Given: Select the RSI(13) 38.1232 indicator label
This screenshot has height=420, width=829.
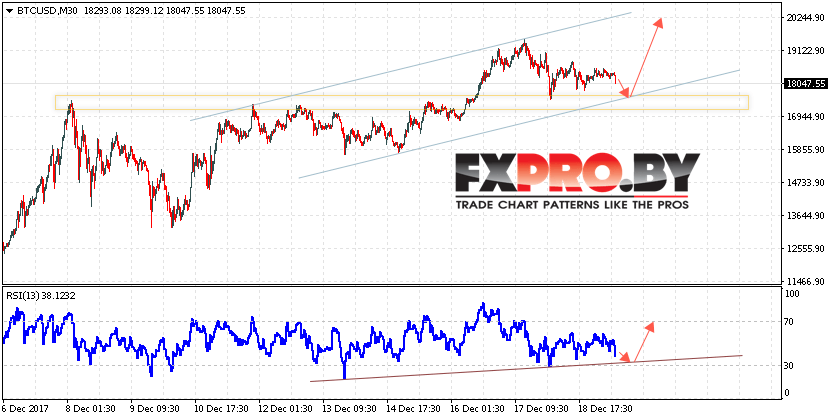Looking at the screenshot, I should coord(40,296).
